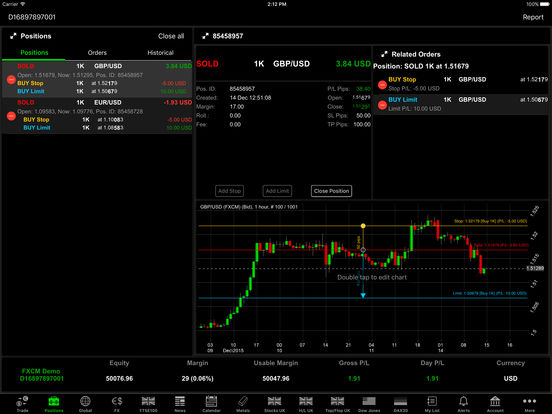Tap red minus icon for EUR/USD position
This screenshot has height=414, width=552.
pos(11,115)
